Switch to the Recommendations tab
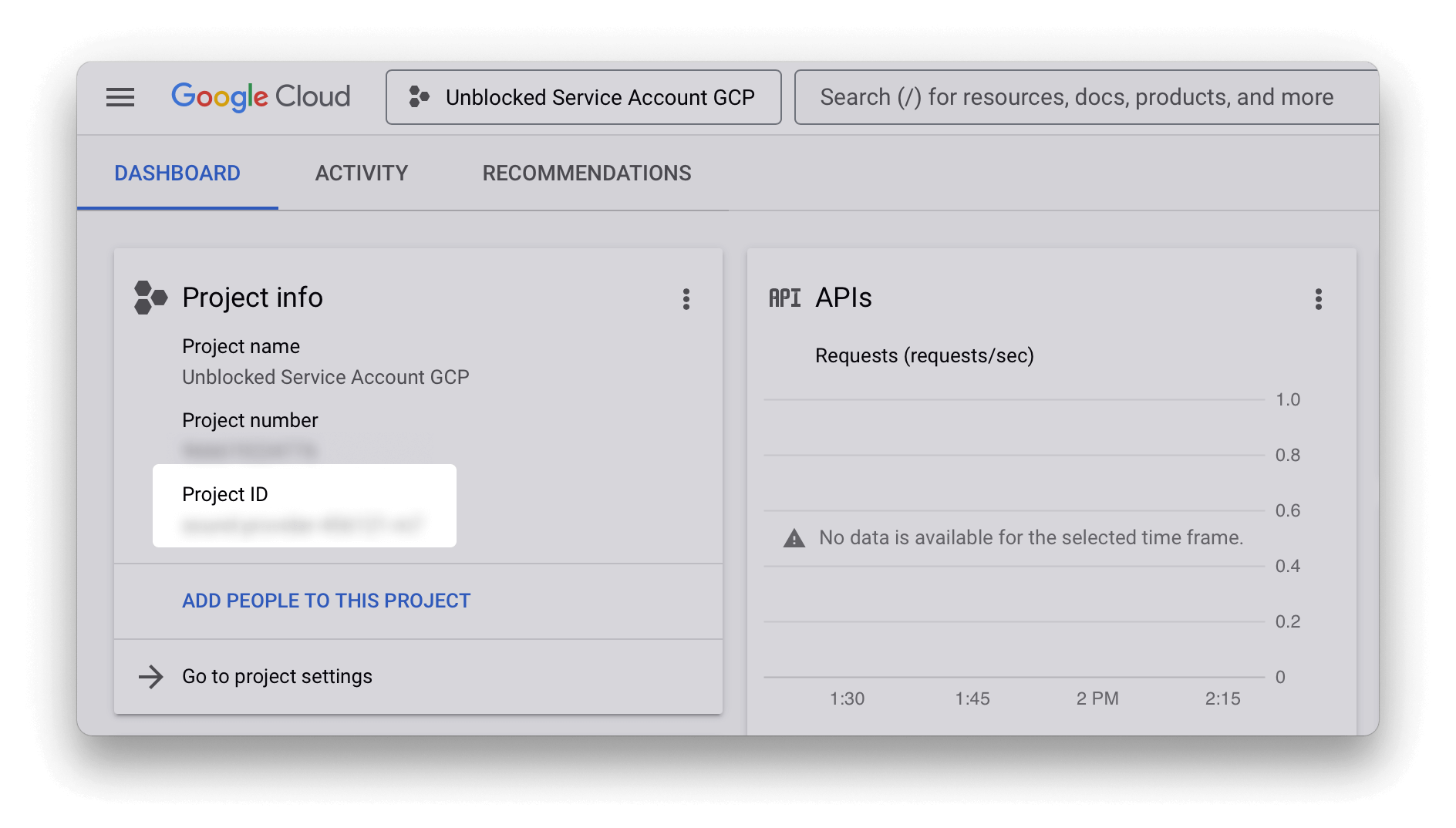Screen dimensions: 1456x828 click(x=587, y=173)
